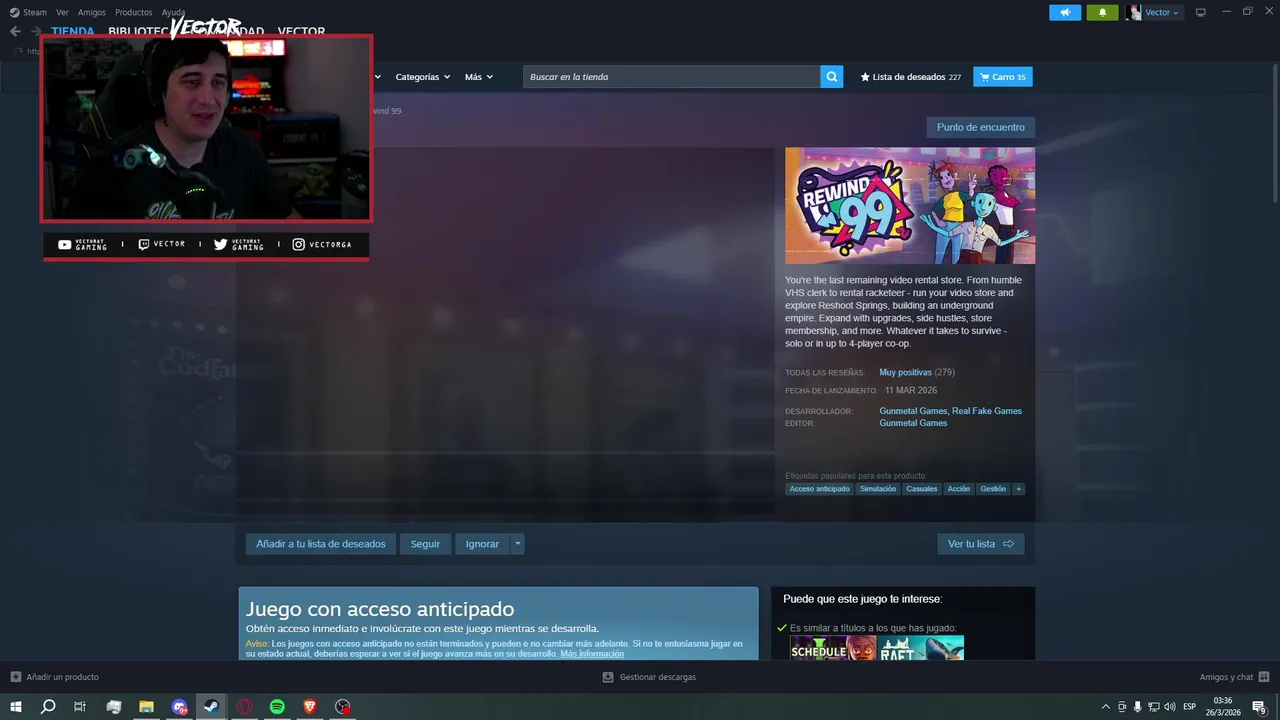1280x720 pixels.
Task: Open the Ayuda menu
Action: click(x=173, y=12)
